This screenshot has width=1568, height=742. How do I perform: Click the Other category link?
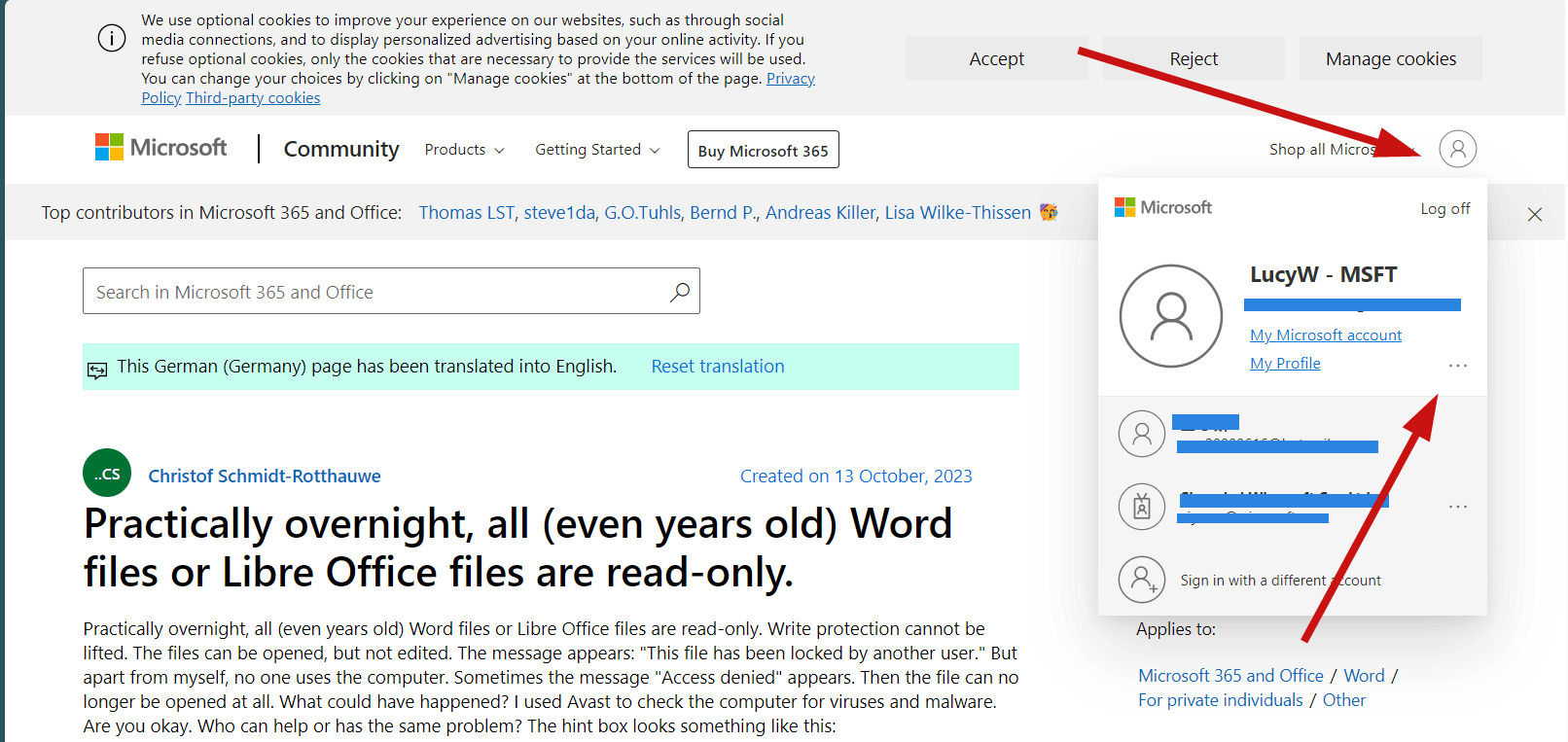[x=1343, y=700]
